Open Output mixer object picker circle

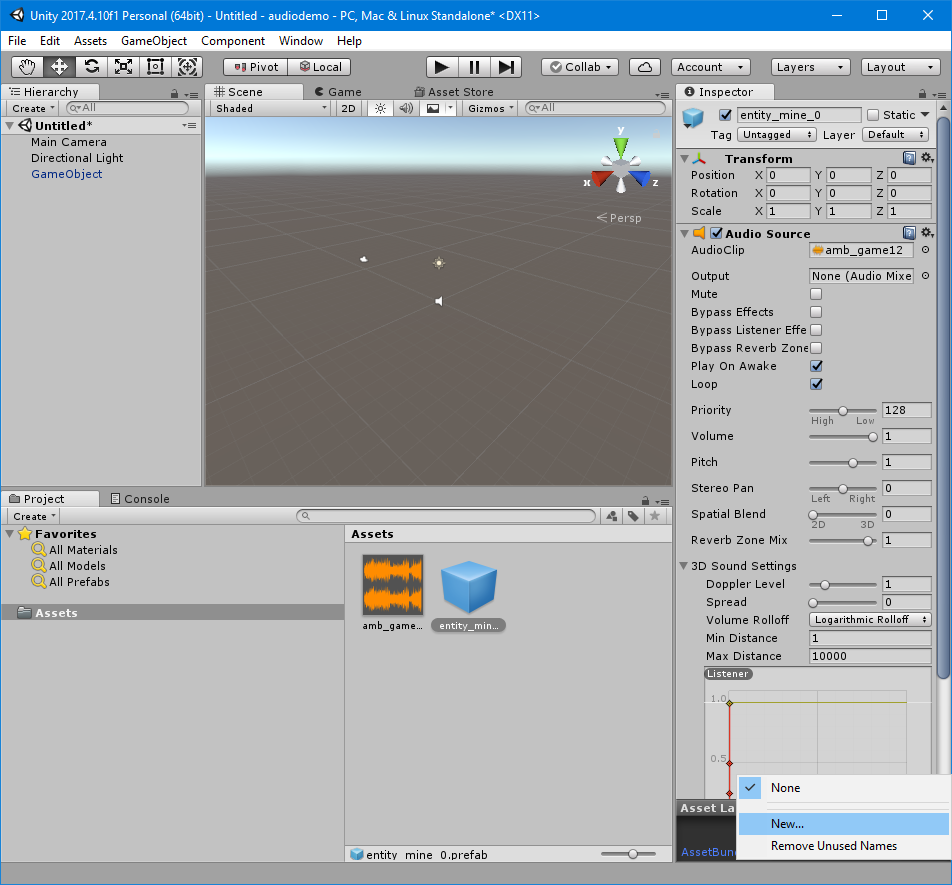[925, 276]
